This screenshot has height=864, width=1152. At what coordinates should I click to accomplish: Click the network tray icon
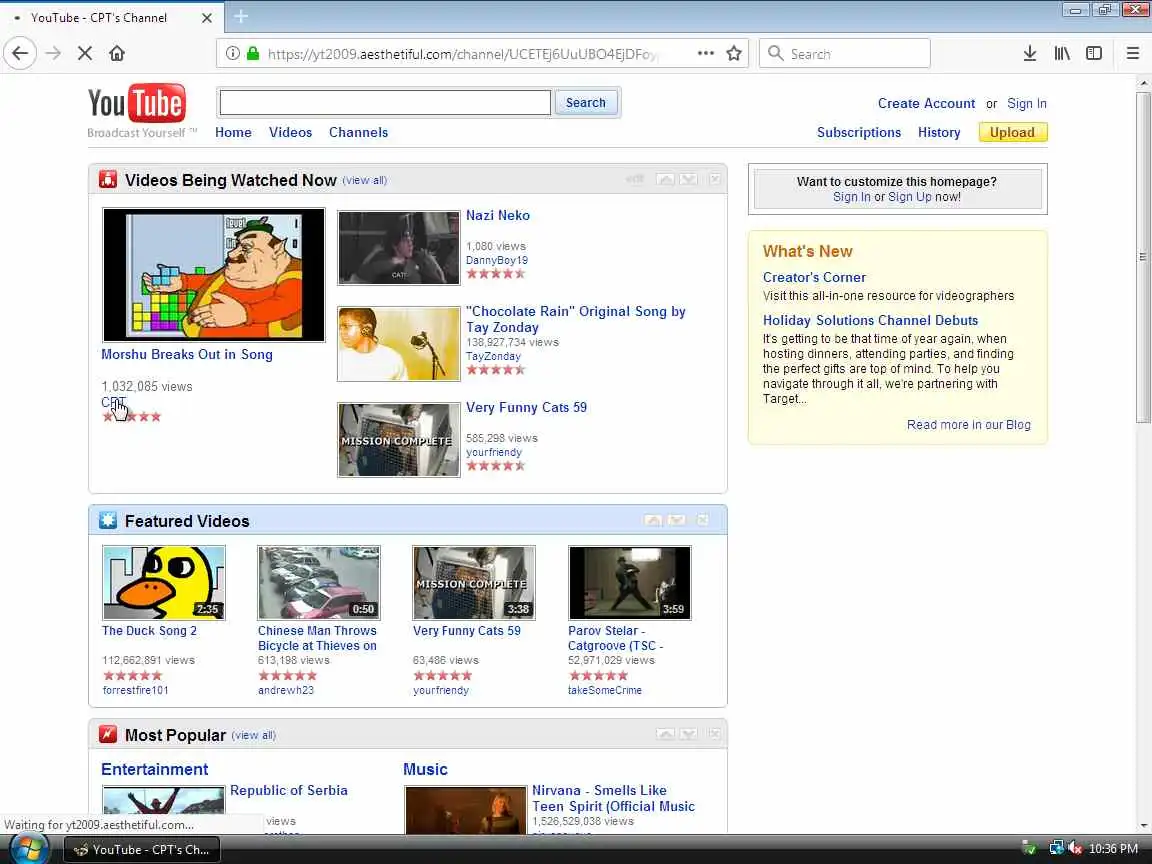coord(1056,849)
